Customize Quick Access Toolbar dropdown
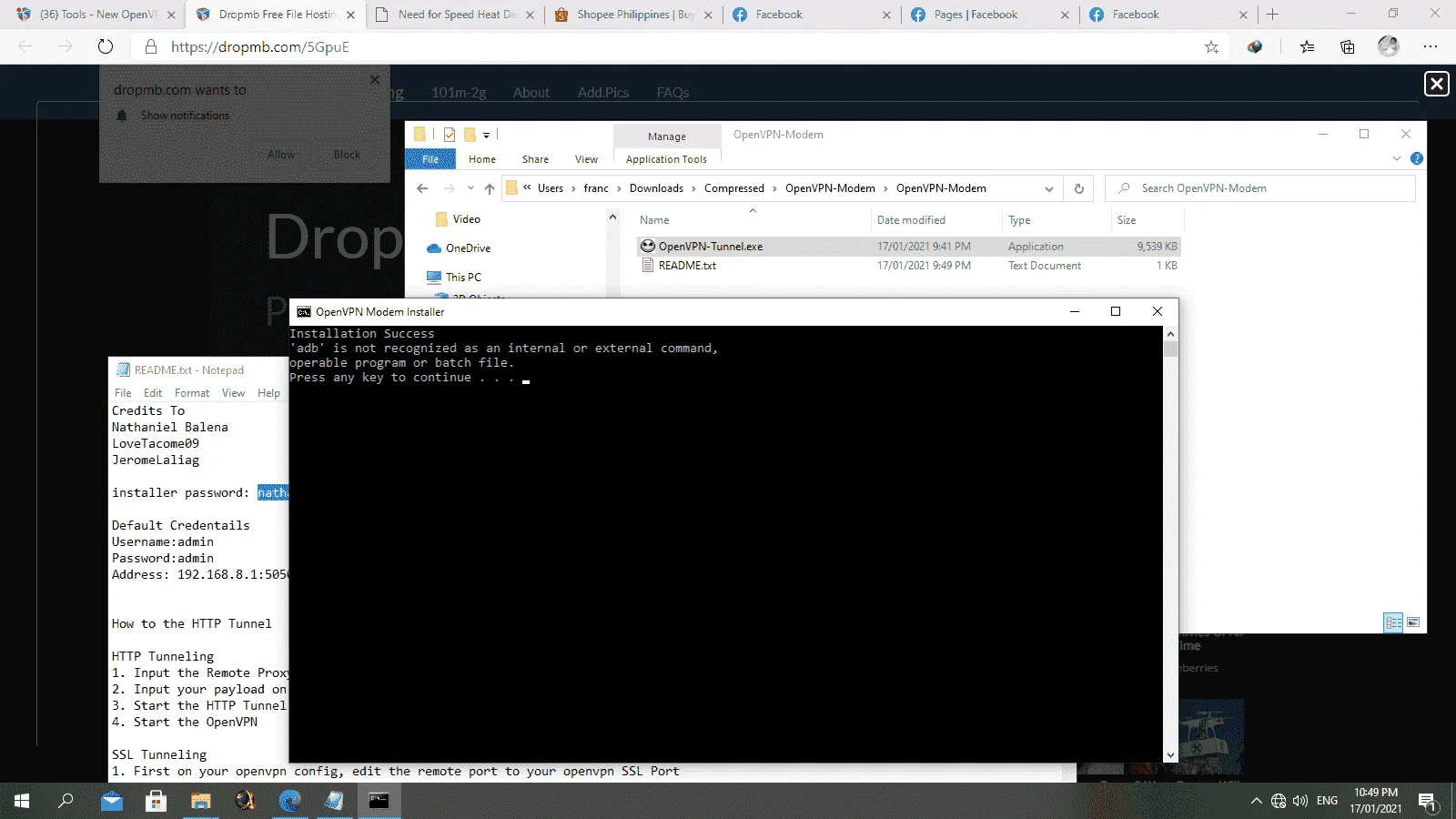The width and height of the screenshot is (1456, 819). tap(487, 135)
